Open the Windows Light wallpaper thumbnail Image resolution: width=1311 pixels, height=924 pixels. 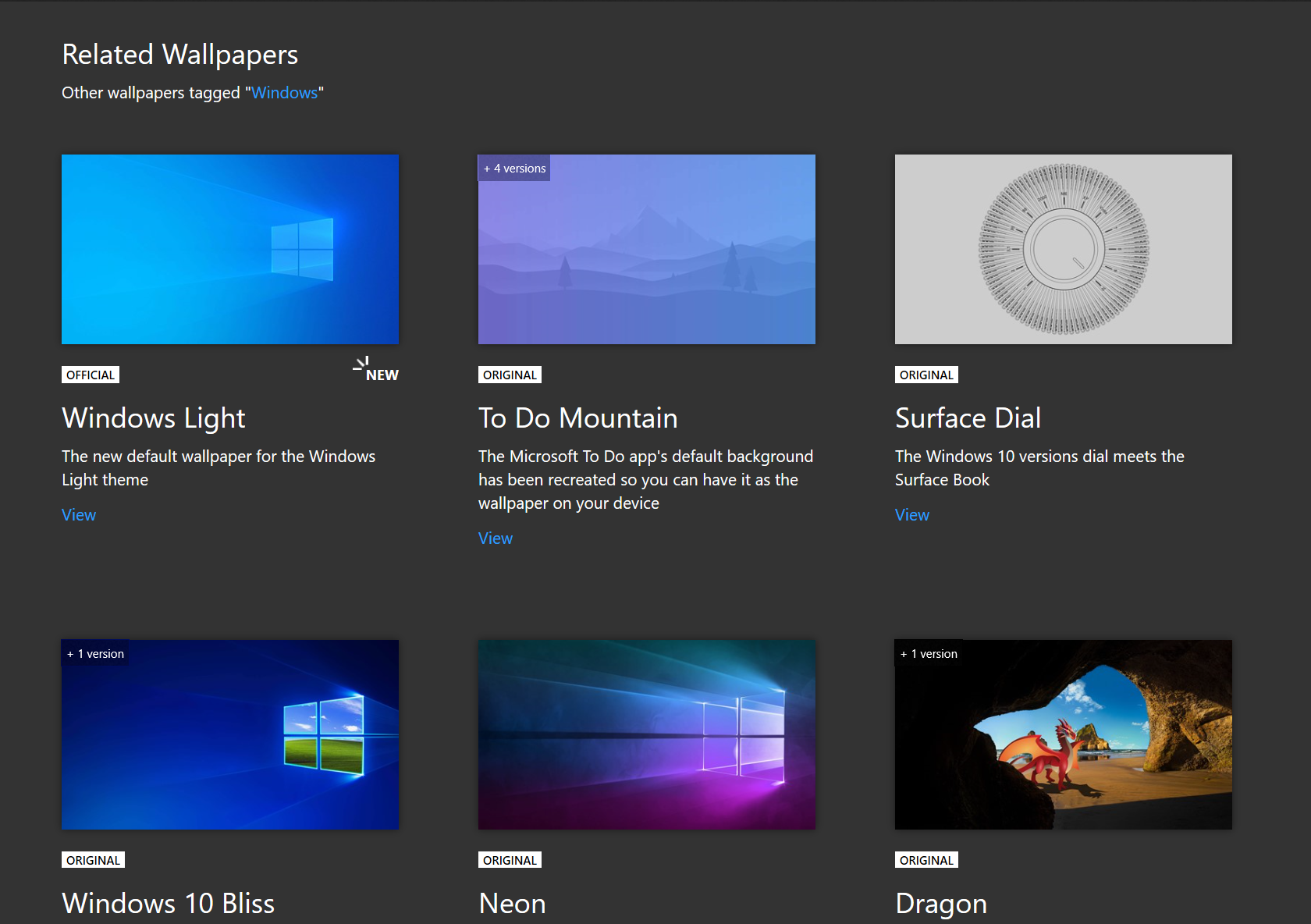coord(230,249)
